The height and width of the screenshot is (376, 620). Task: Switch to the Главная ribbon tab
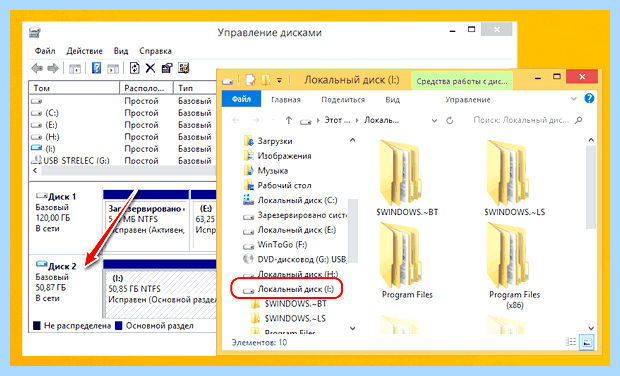pos(286,100)
